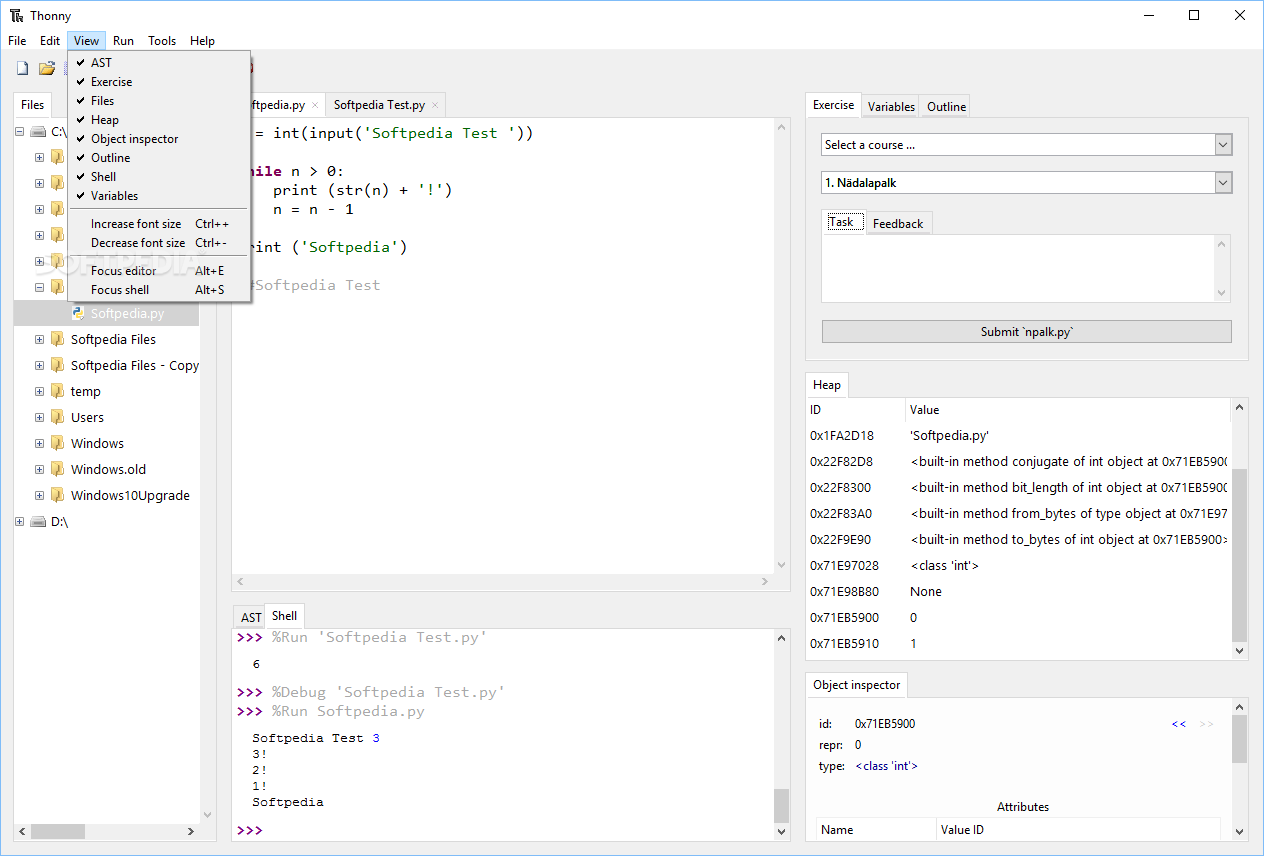Open the File menu
Image resolution: width=1264 pixels, height=856 pixels.
17,41
